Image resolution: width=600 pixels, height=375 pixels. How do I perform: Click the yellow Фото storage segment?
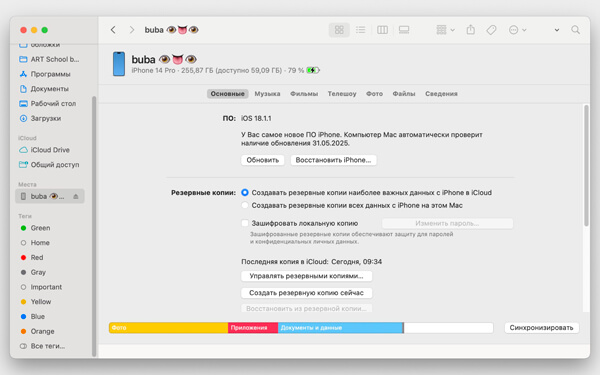(168, 328)
